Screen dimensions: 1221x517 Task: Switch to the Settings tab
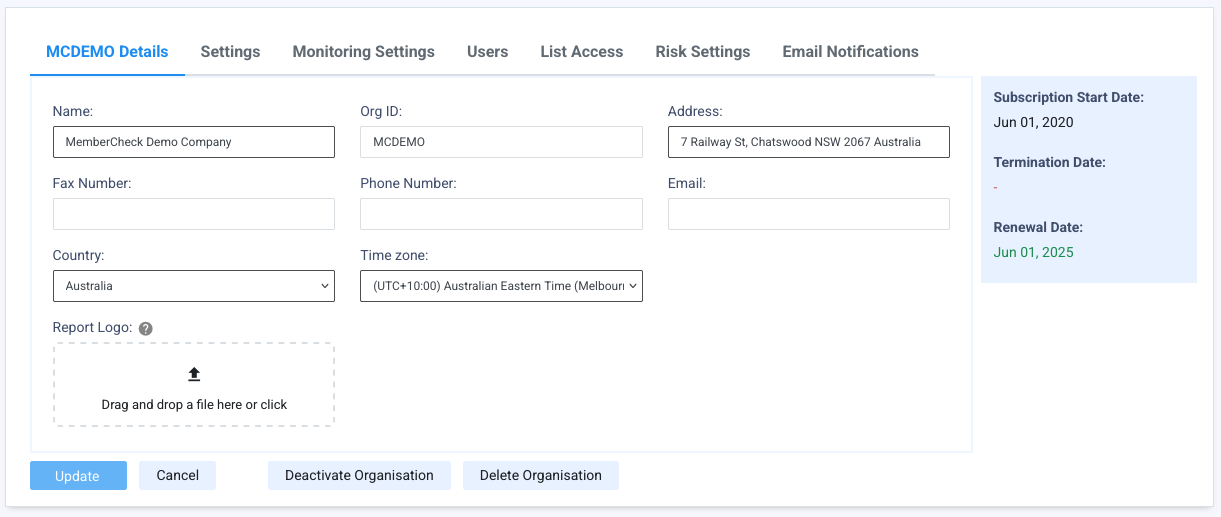230,52
